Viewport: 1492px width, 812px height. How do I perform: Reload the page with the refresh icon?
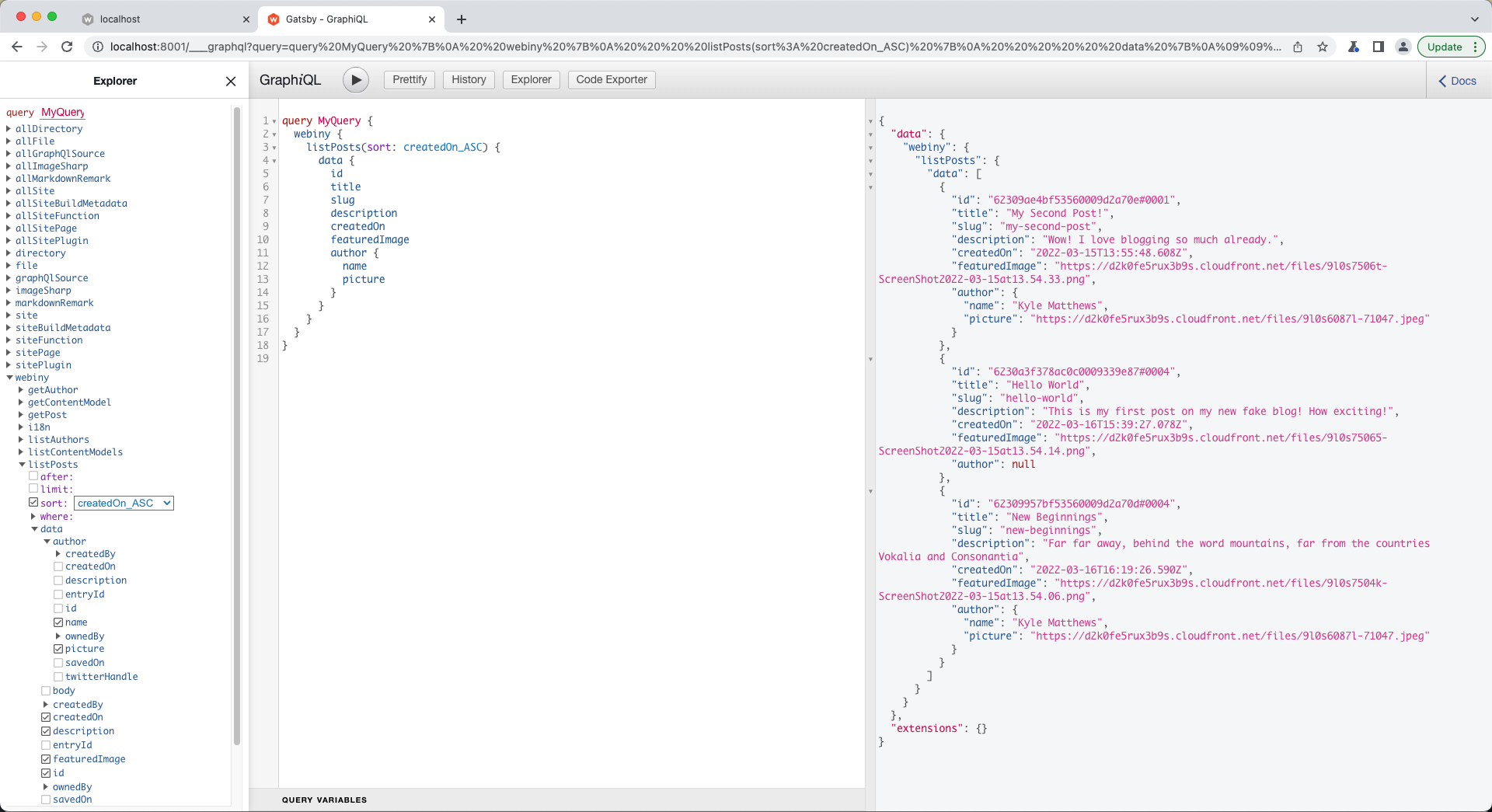tap(67, 47)
